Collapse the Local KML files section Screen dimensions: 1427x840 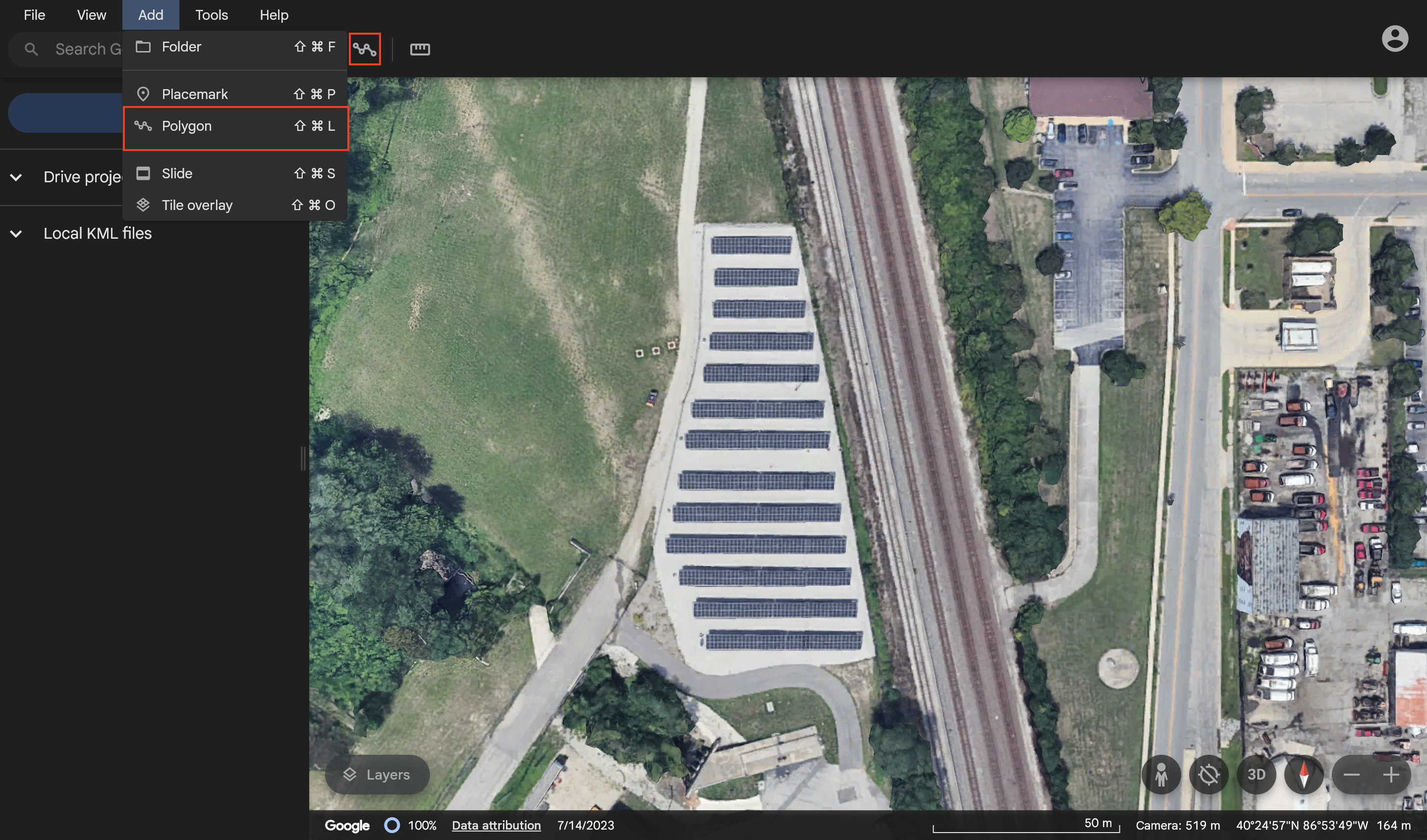point(16,233)
